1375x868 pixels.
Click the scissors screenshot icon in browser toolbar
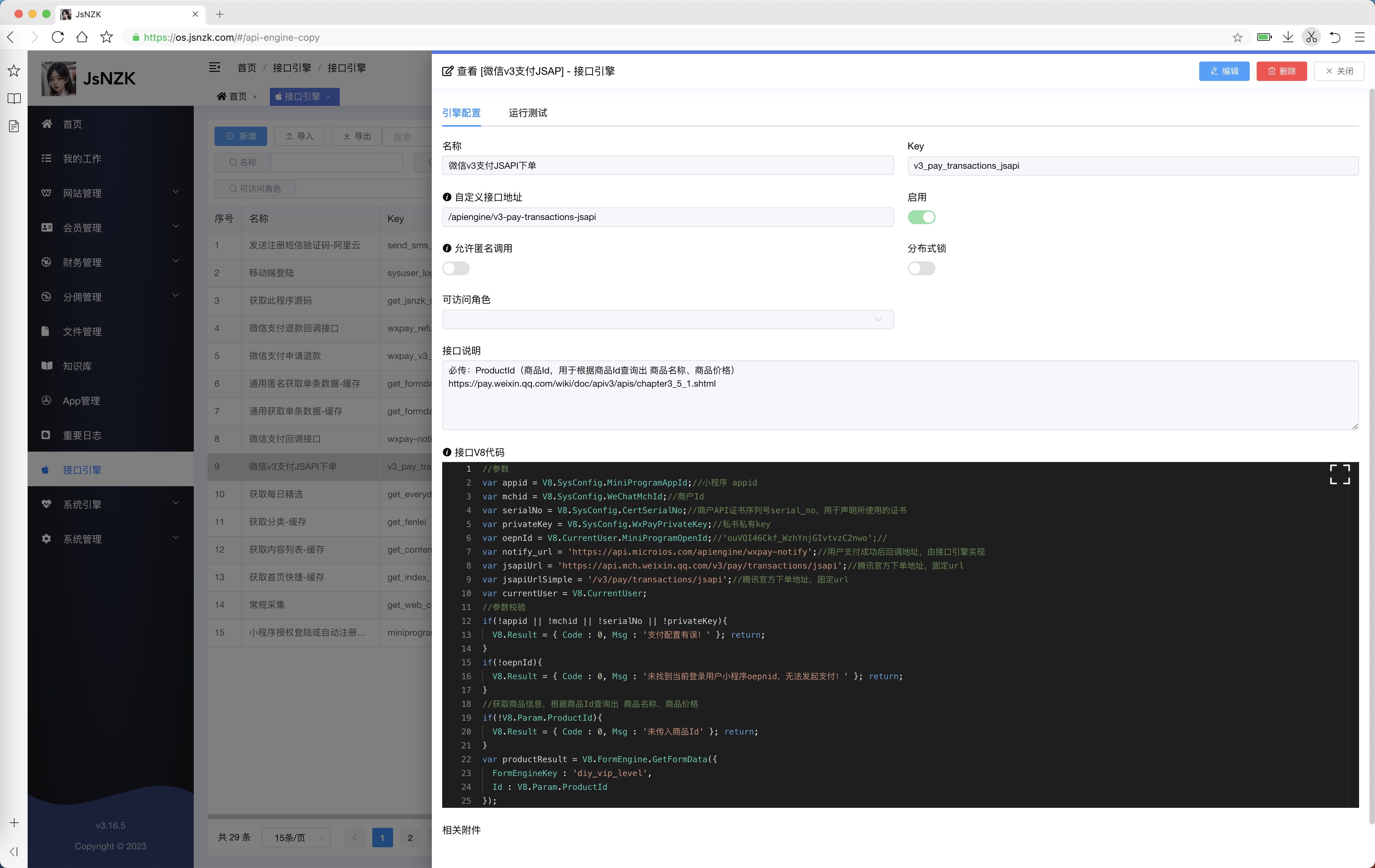click(x=1311, y=37)
